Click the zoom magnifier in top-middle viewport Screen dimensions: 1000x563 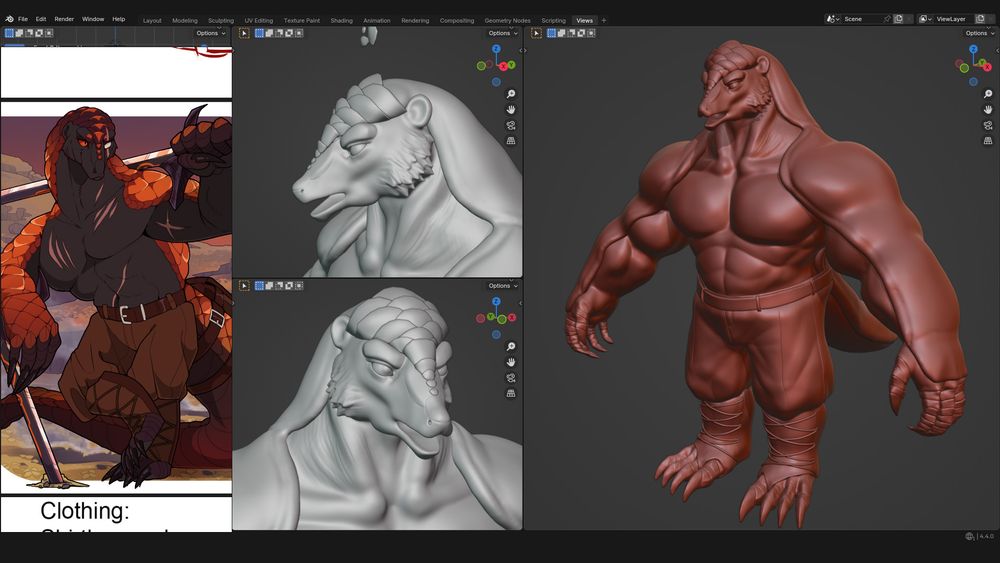pyautogui.click(x=511, y=94)
